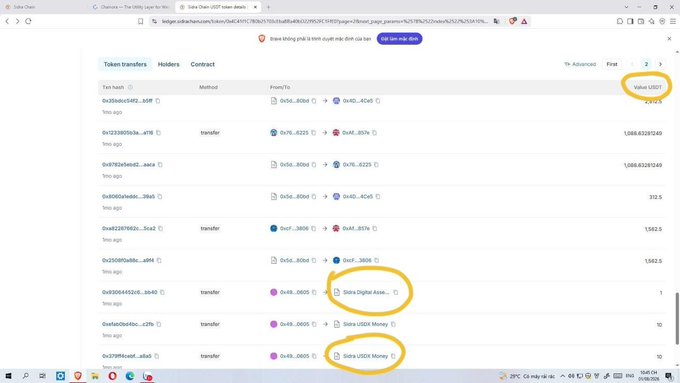Reload the Sidra Chain page
Screen dimensions: 680x383
coord(28,21)
